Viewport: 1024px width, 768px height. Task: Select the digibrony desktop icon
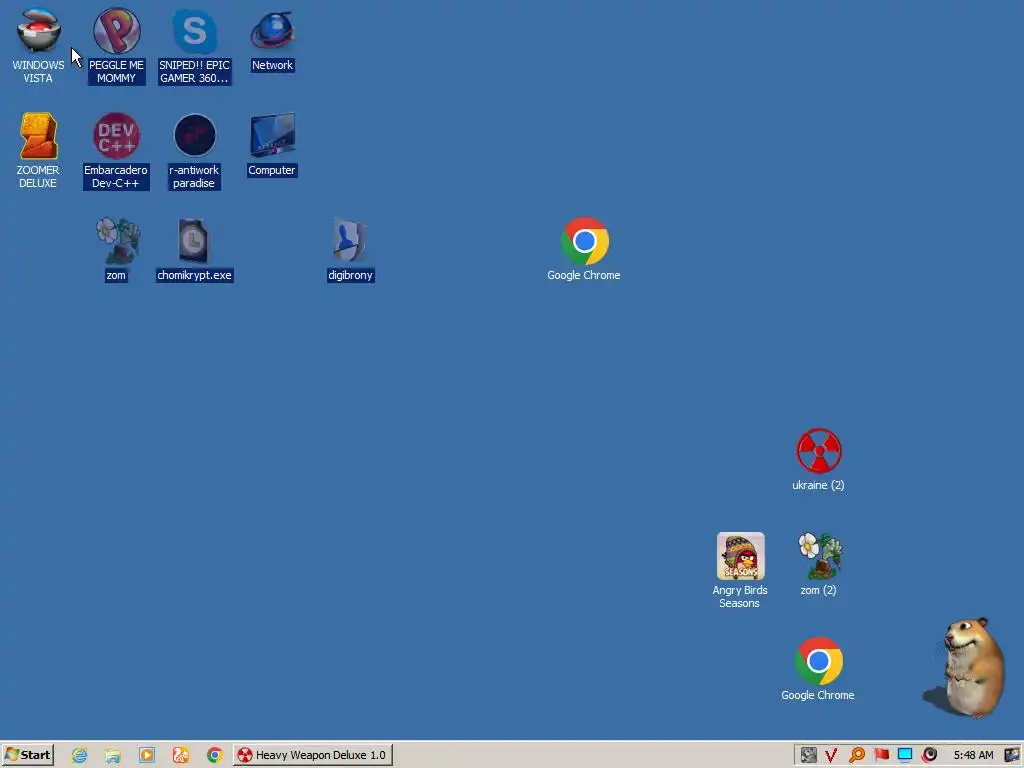(x=351, y=249)
